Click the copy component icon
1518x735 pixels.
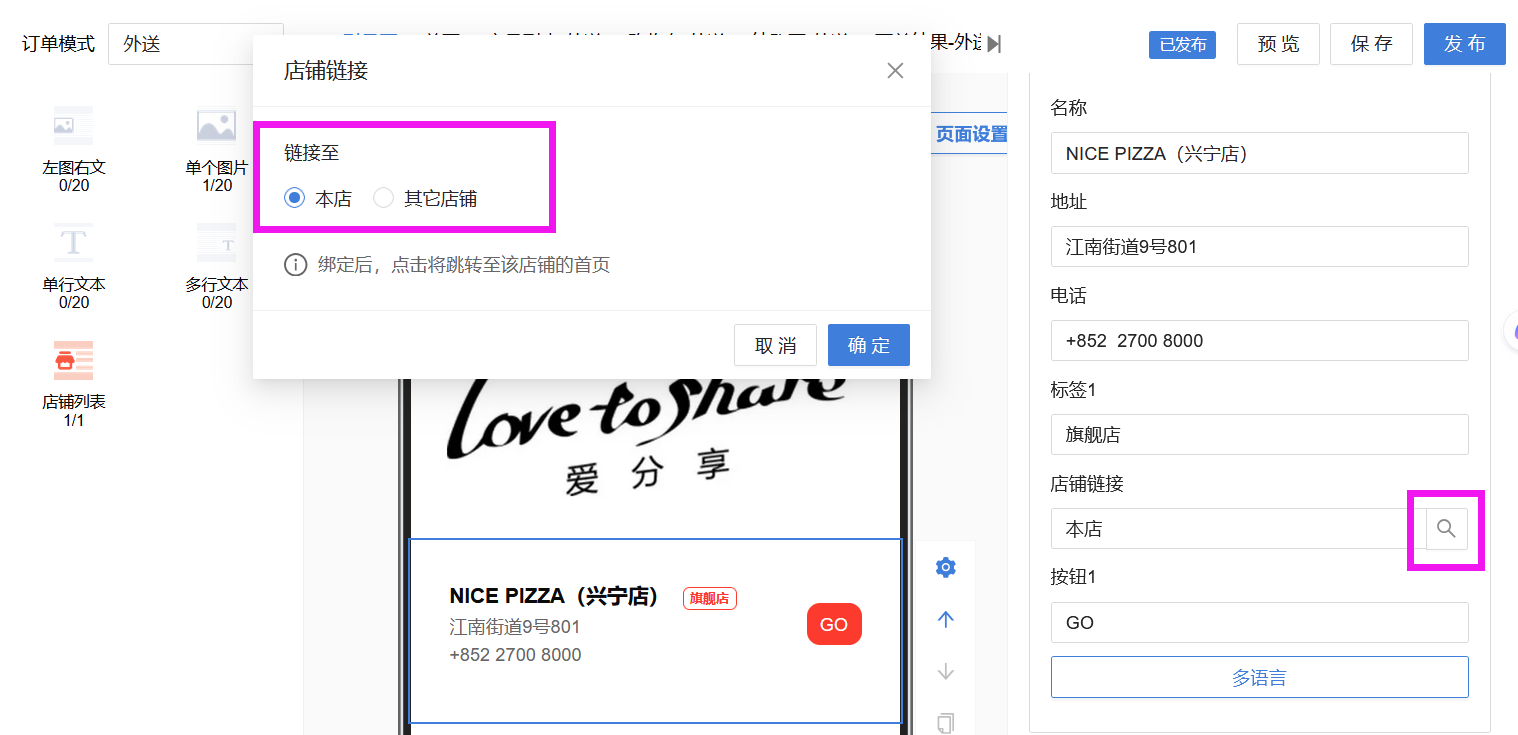coord(945,723)
